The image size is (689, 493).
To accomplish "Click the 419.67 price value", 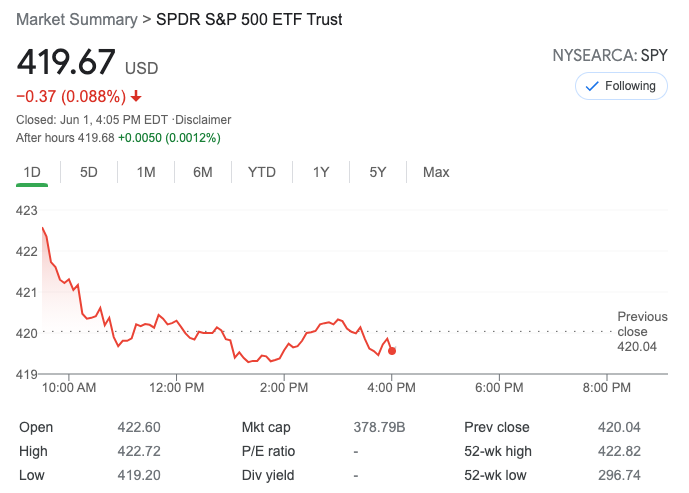I will click(66, 62).
